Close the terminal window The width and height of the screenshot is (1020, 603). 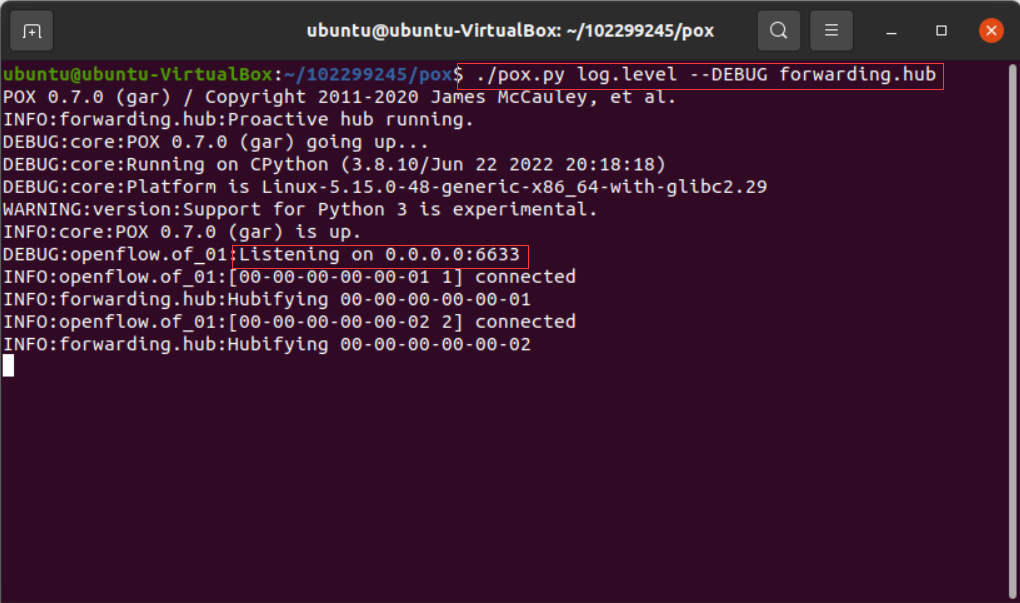991,30
